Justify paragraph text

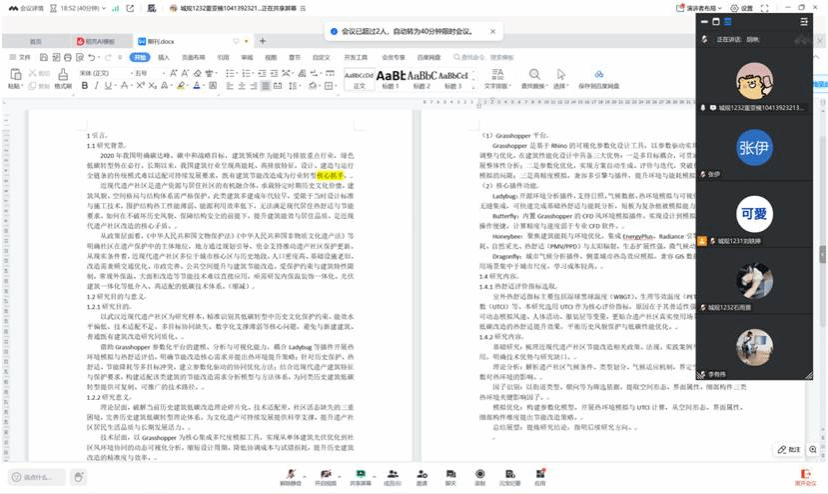coord(266,86)
